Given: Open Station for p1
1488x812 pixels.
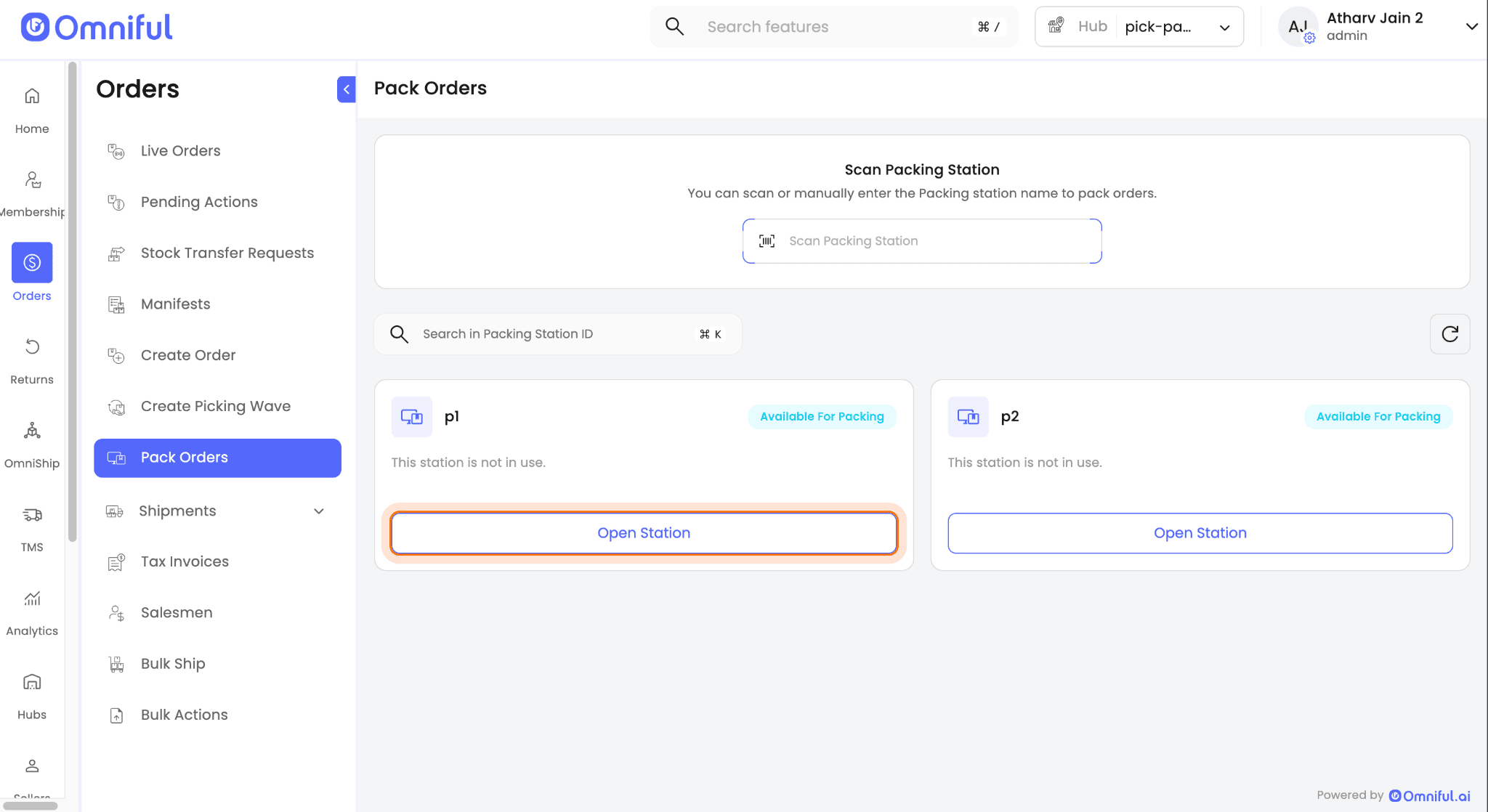Looking at the screenshot, I should pyautogui.click(x=643, y=533).
